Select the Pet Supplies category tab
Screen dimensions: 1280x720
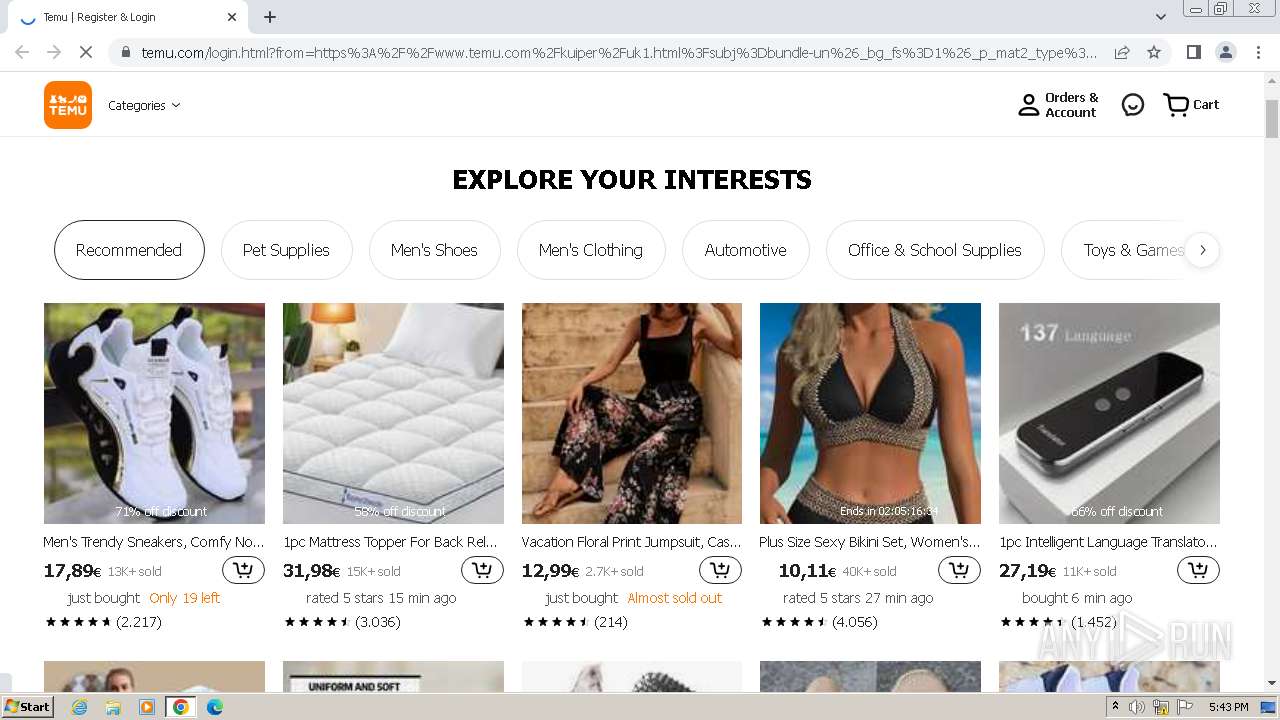tap(286, 250)
